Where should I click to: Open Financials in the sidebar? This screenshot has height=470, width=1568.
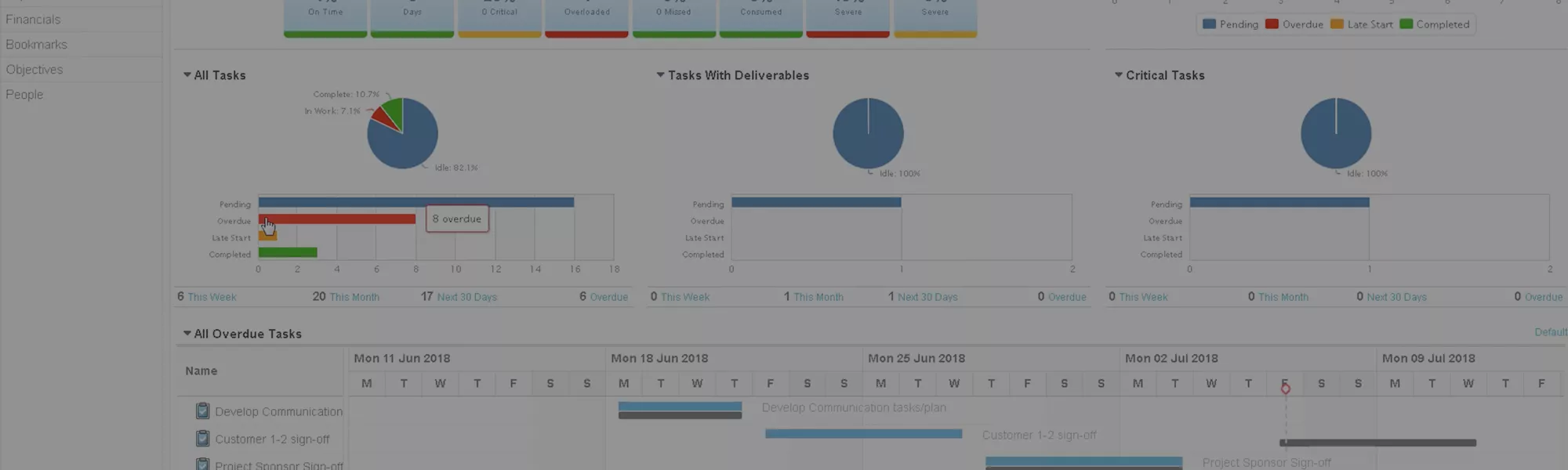[33, 20]
